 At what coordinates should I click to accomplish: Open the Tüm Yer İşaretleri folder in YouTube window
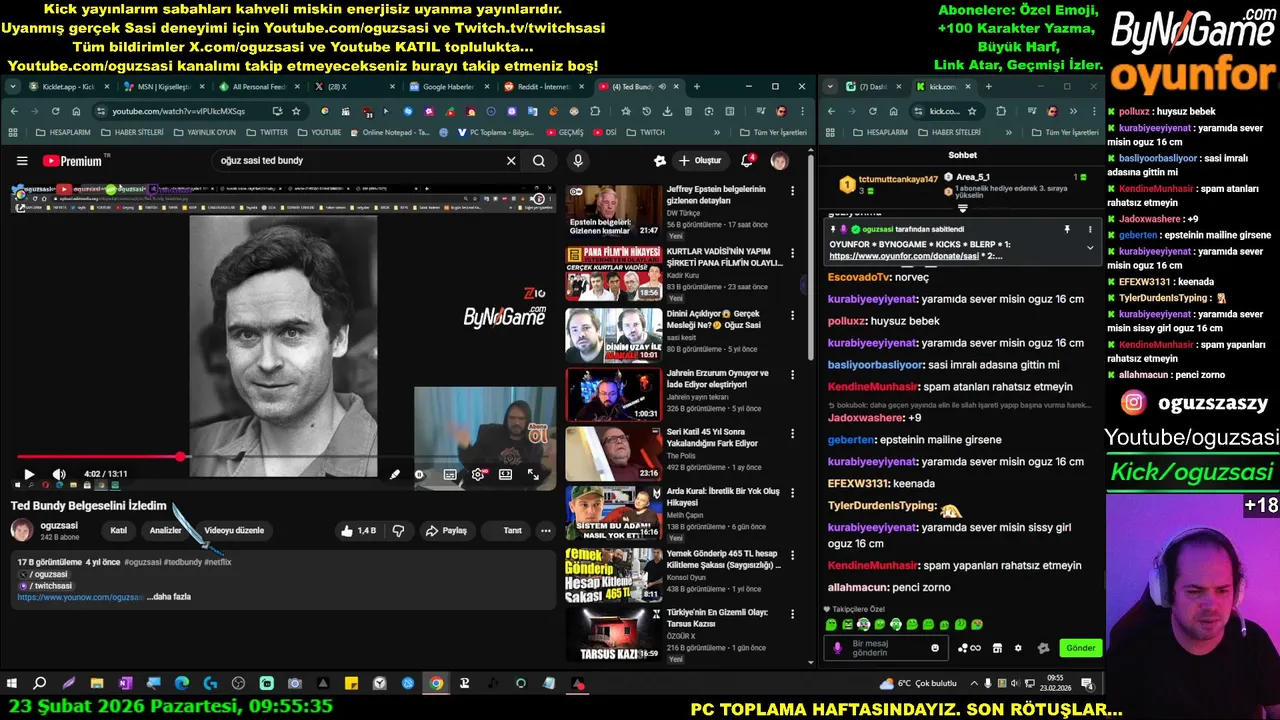pos(773,132)
